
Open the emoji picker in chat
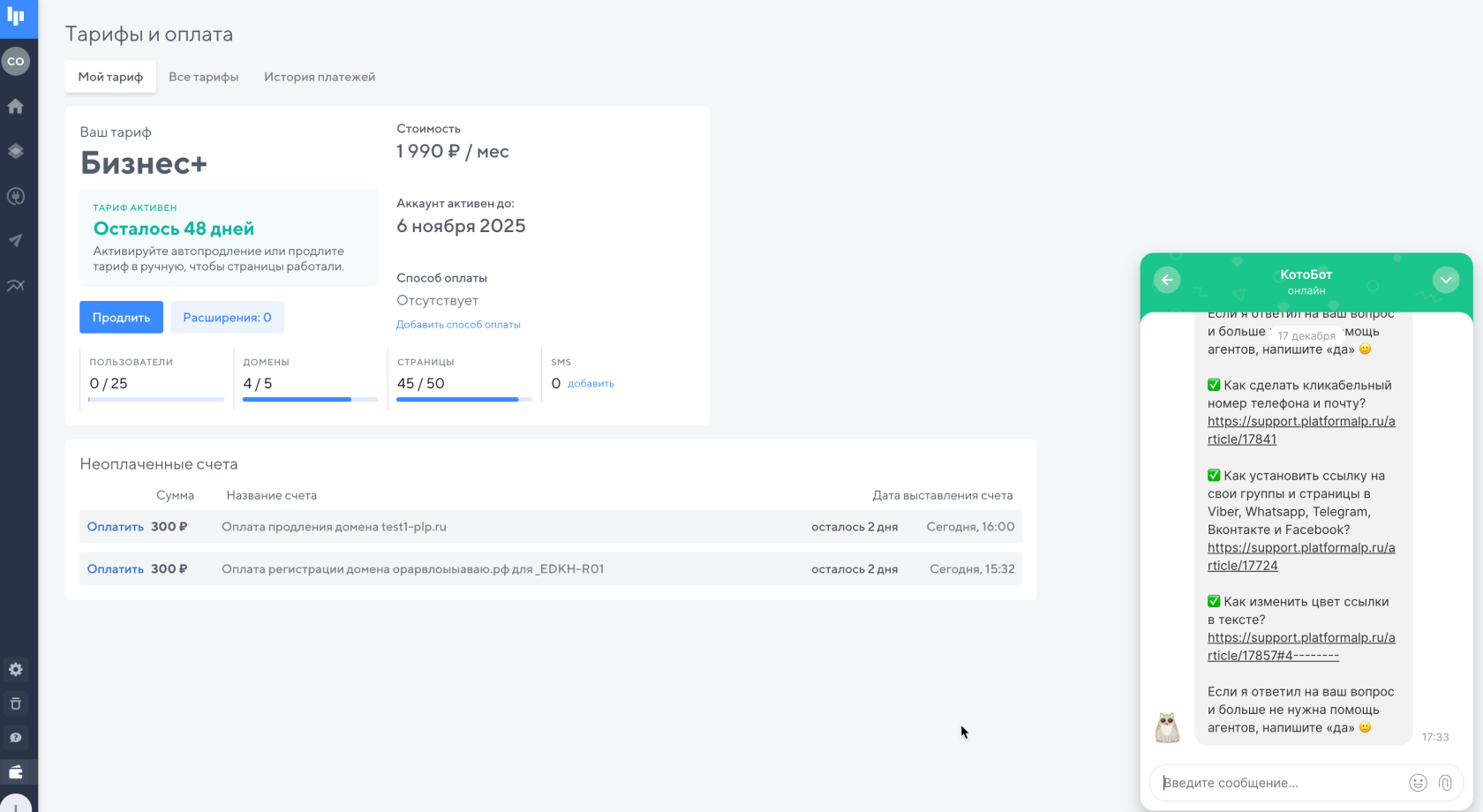[1418, 783]
